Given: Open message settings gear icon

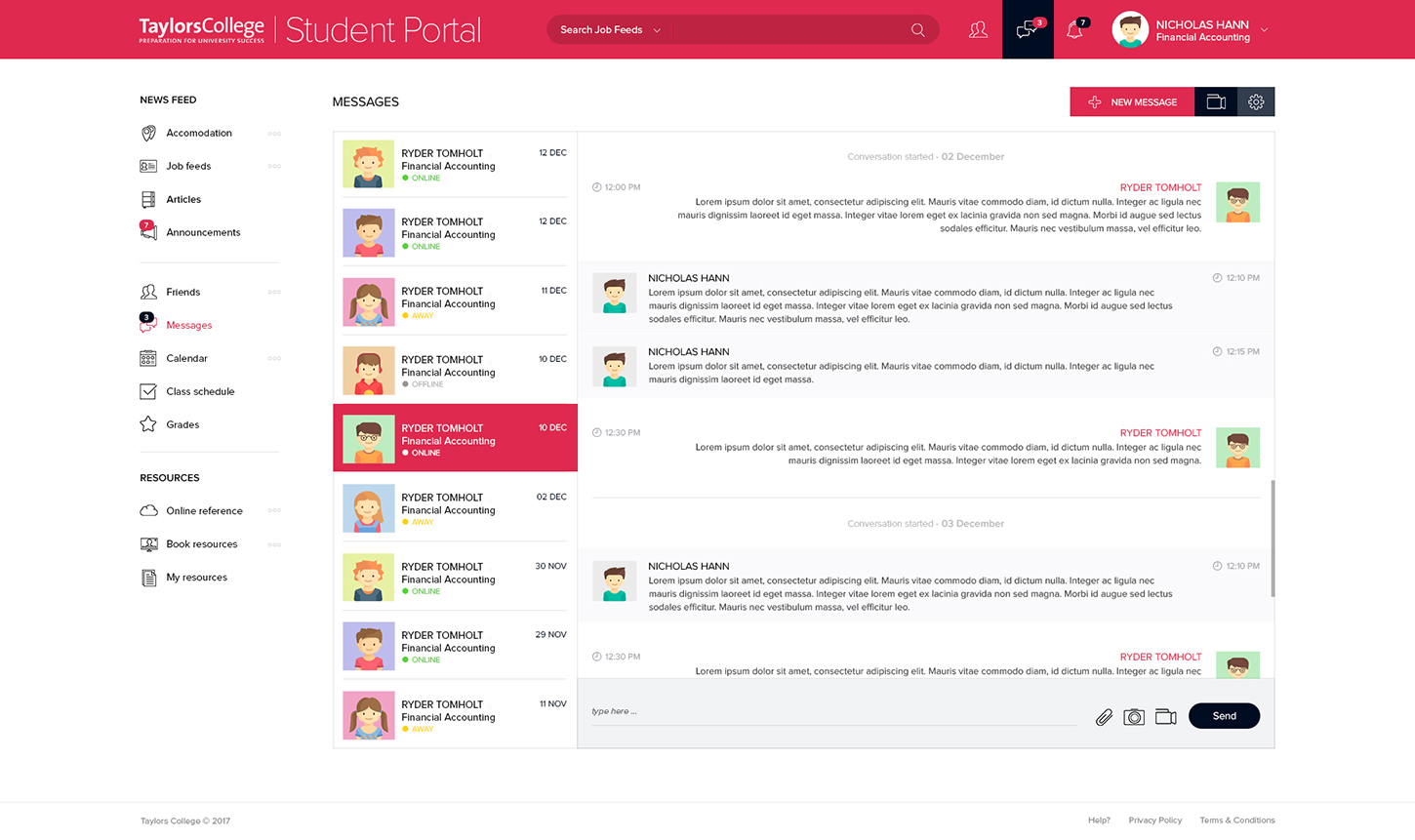Looking at the screenshot, I should tap(1256, 101).
